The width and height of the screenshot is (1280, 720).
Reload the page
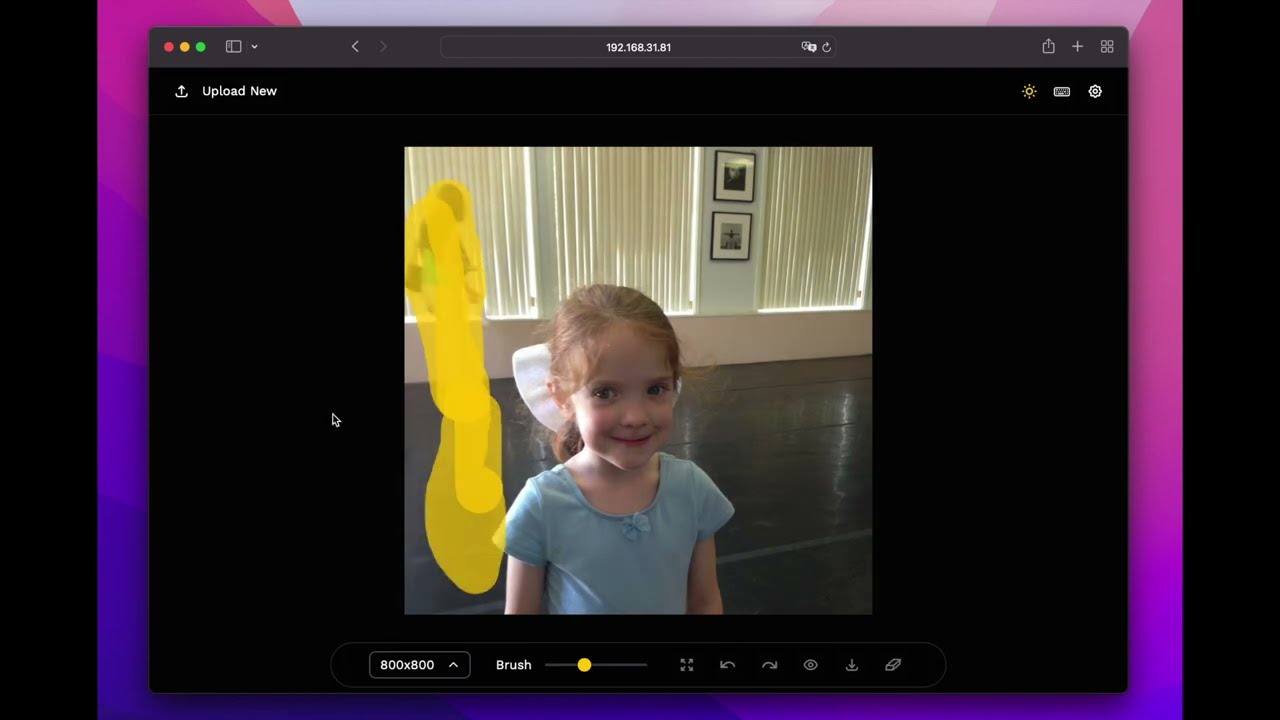826,47
